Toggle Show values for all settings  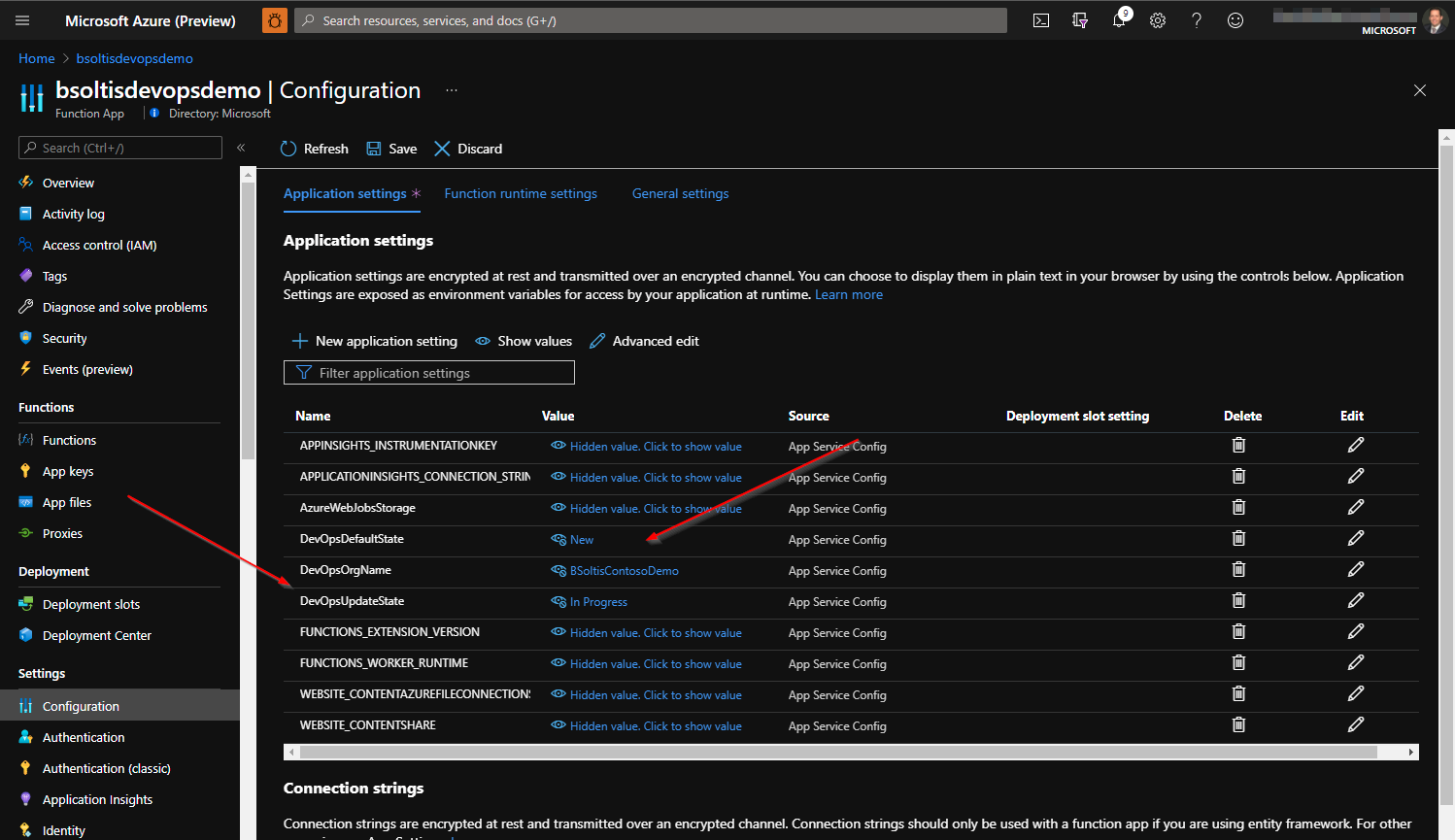(x=524, y=341)
